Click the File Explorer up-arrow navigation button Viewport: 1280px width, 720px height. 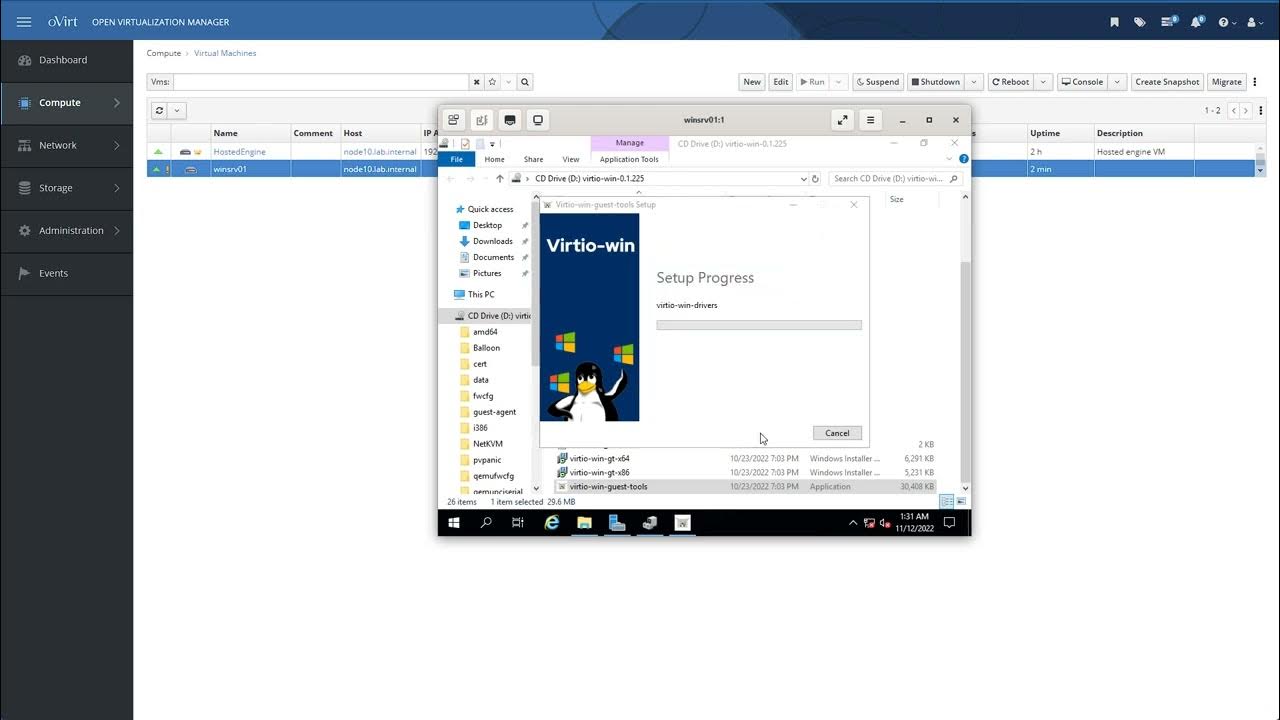500,179
